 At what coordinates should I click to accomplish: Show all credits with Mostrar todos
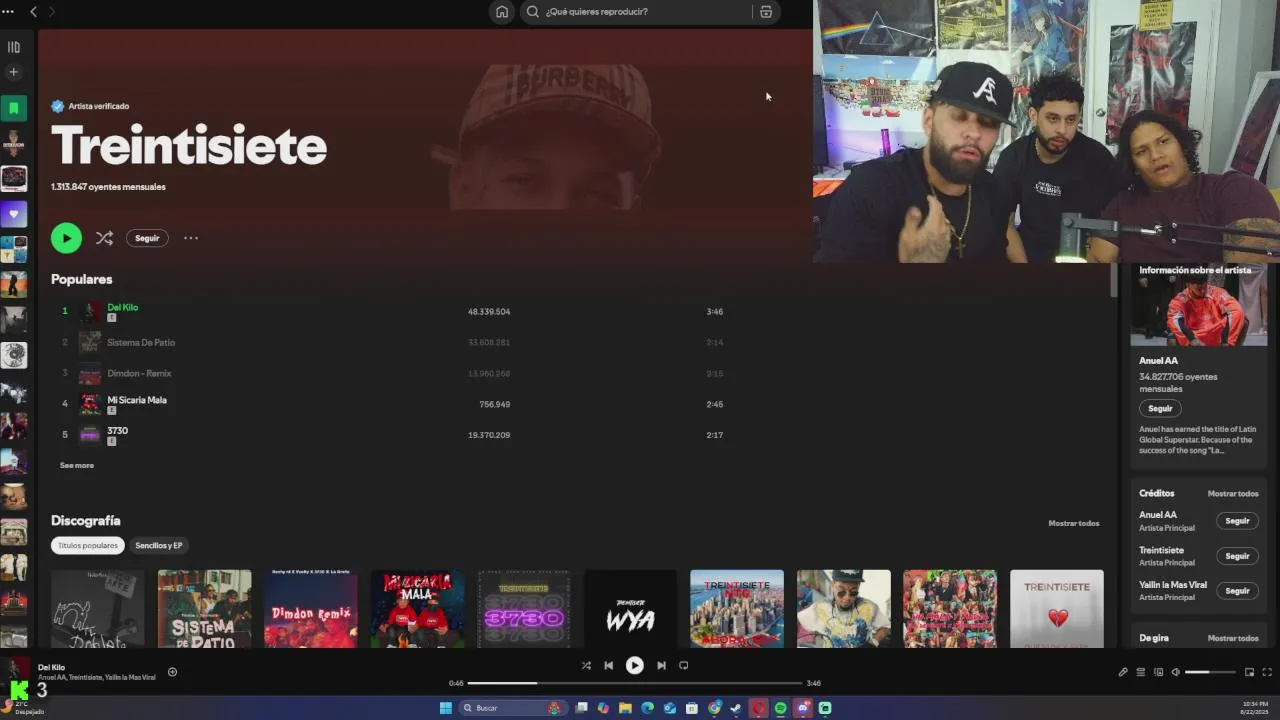1232,493
